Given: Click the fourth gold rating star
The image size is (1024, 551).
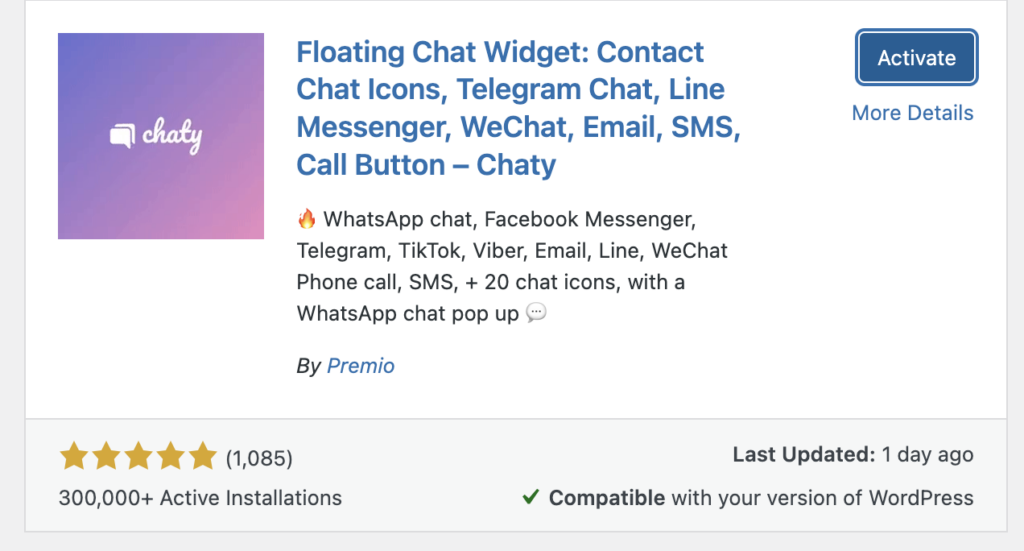Looking at the screenshot, I should click(170, 456).
